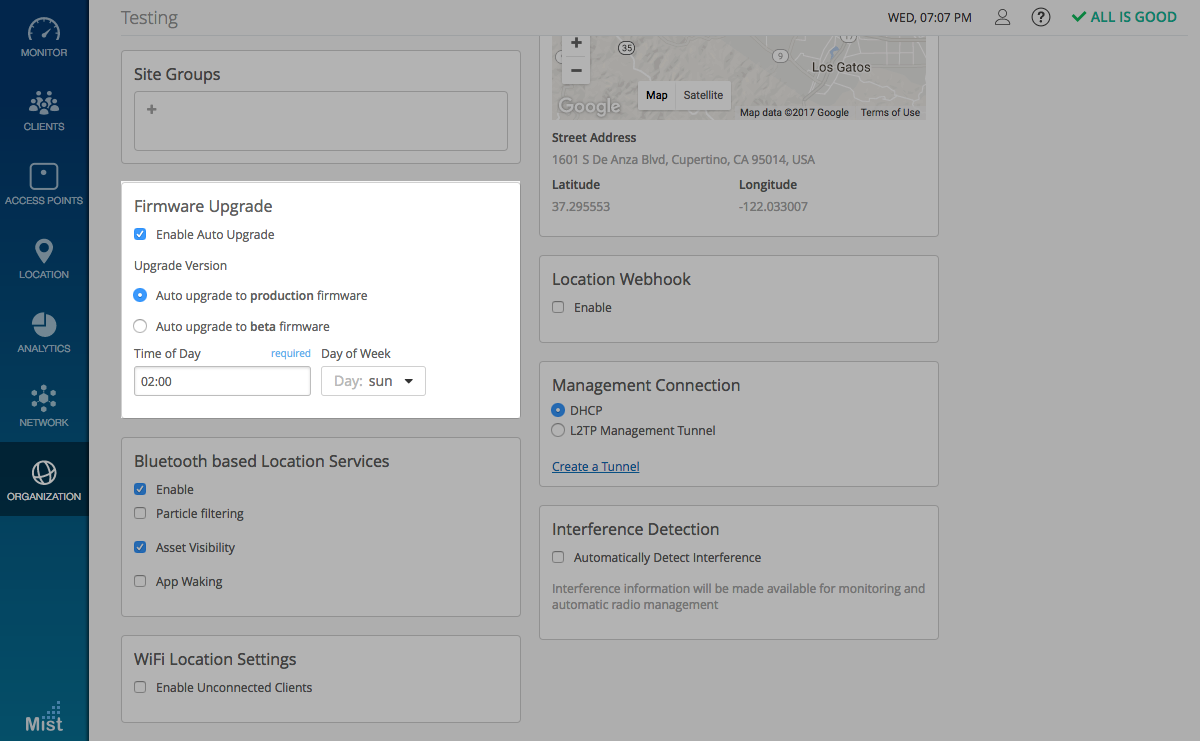Open the help question mark icon

pos(1041,17)
